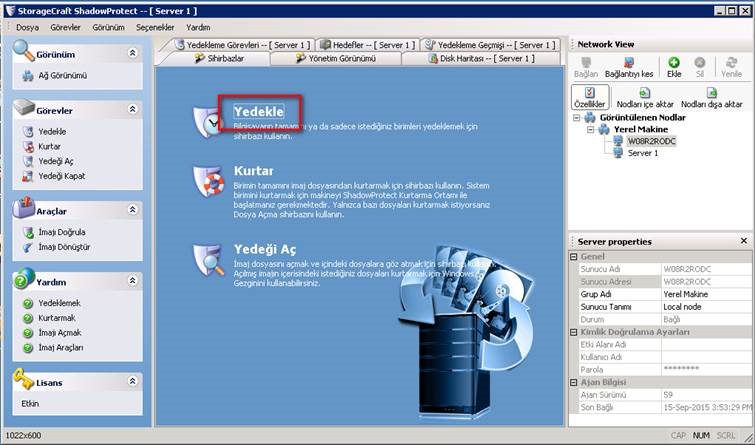The height and width of the screenshot is (445, 755).
Task: Click the Bağlantıyı kes disconnect icon
Action: (629, 63)
